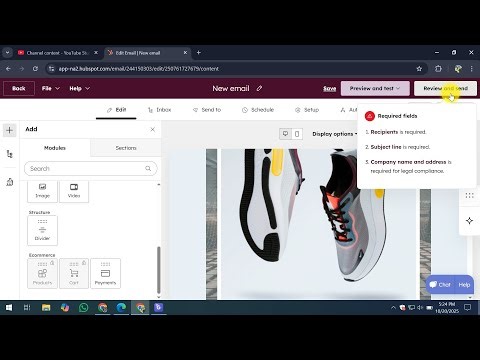Click the modules list scrollbar
This screenshot has height=360, width=480.
(x=159, y=269)
